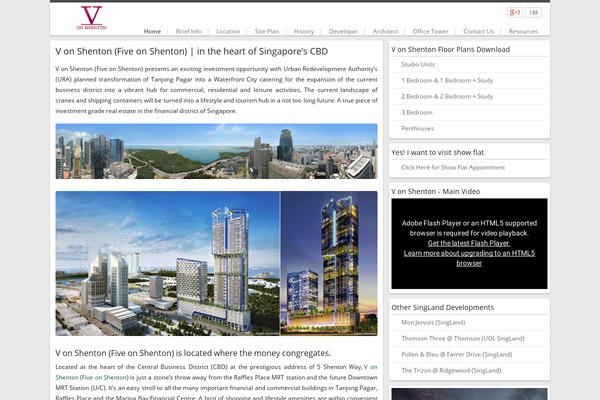
Task: Click the 188 share count badge
Action: [533, 13]
